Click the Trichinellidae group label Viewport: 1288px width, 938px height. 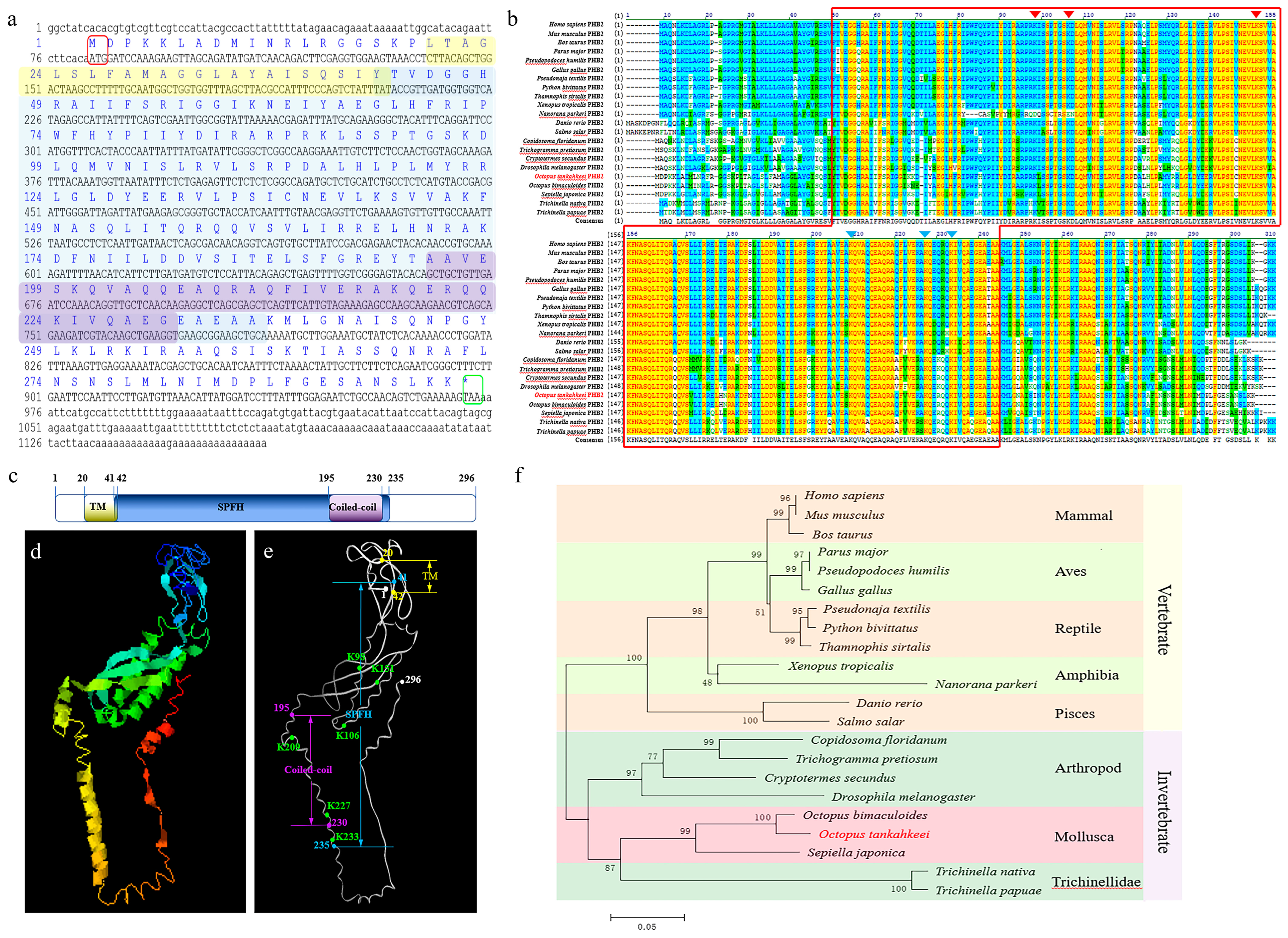[x=1096, y=882]
